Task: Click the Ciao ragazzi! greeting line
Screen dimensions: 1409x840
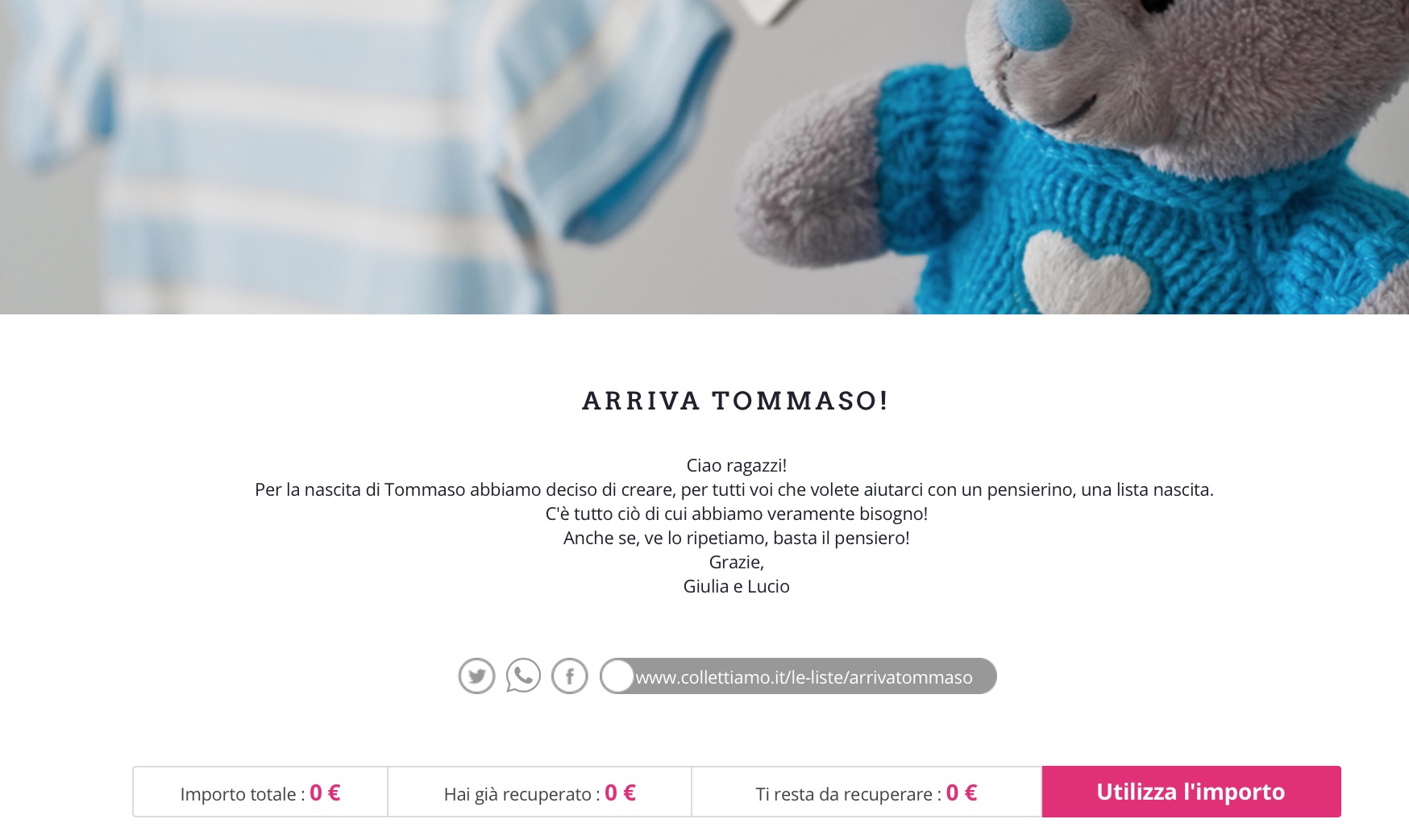Action: (736, 465)
